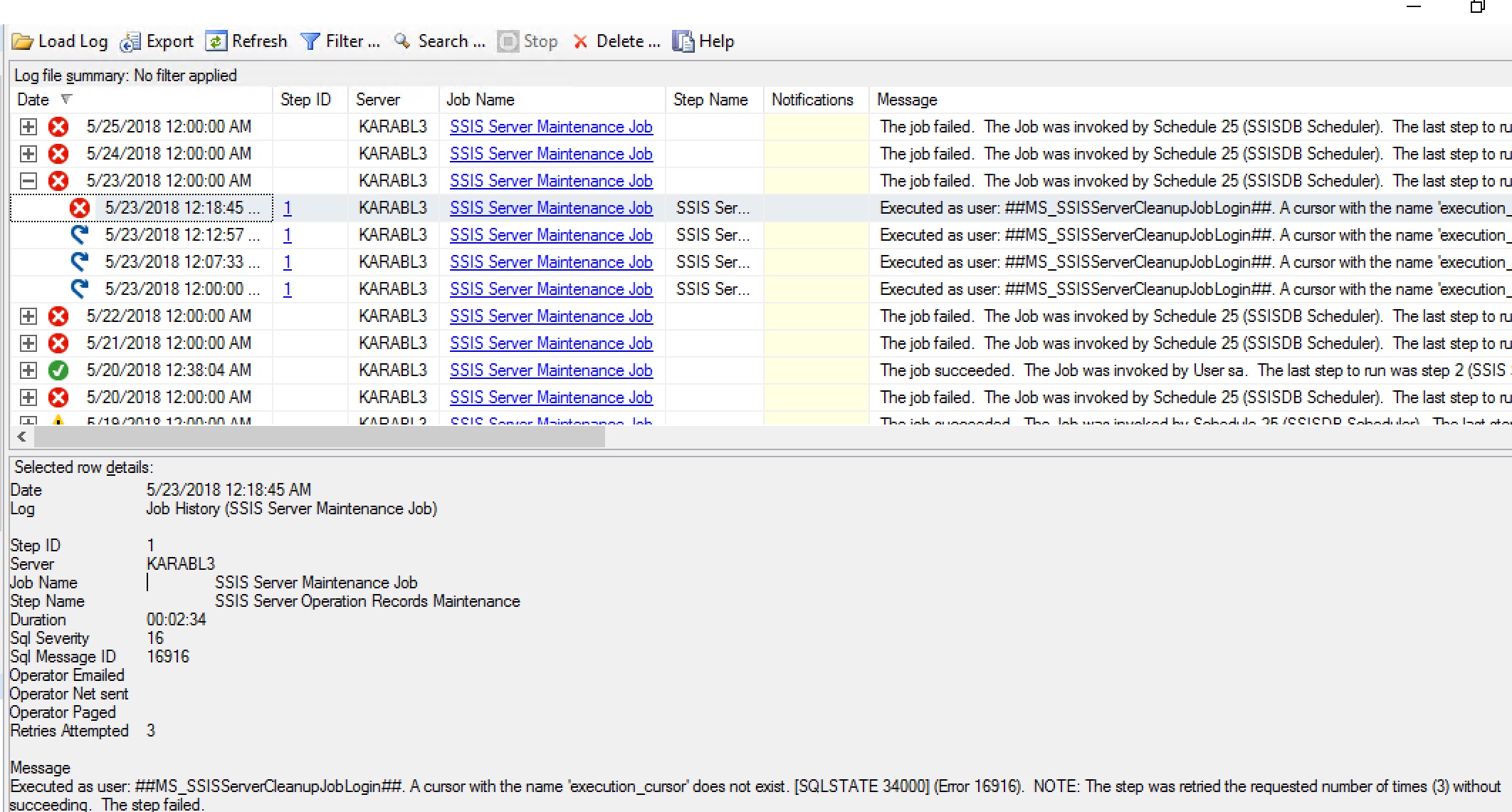Screen dimensions: 1512x812
Task: Click the scroll left arrow under the log grid
Action: 22,437
